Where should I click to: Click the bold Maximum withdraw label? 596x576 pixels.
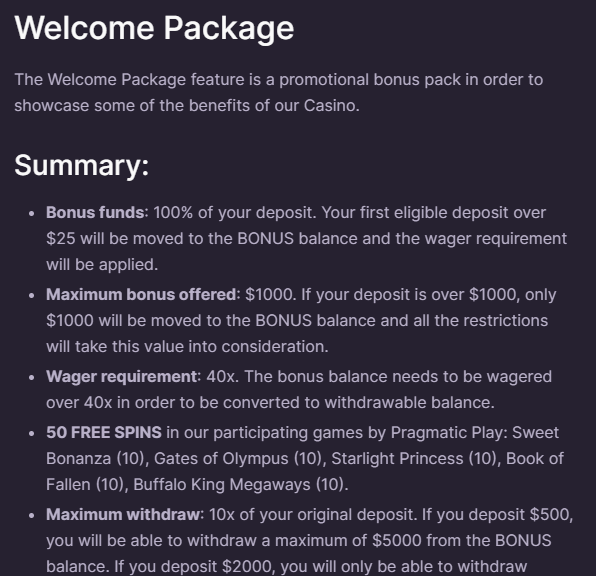coord(124,515)
